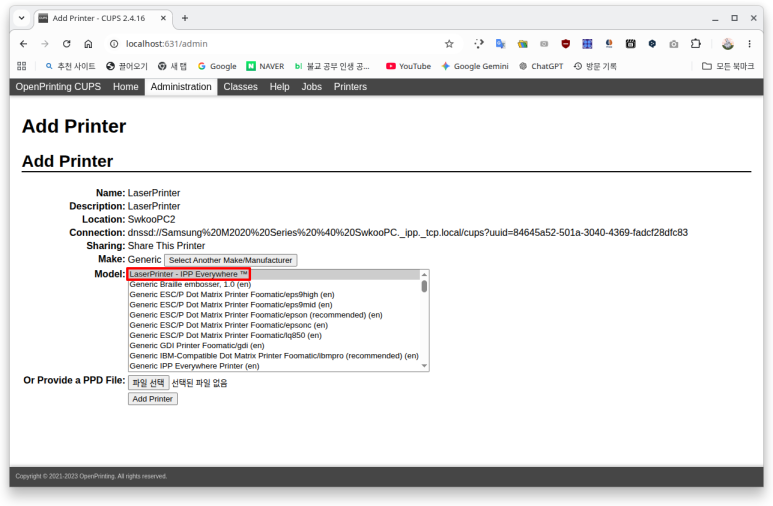Open the Google Translate extension icon
This screenshot has height=506, width=773.
coord(501,44)
